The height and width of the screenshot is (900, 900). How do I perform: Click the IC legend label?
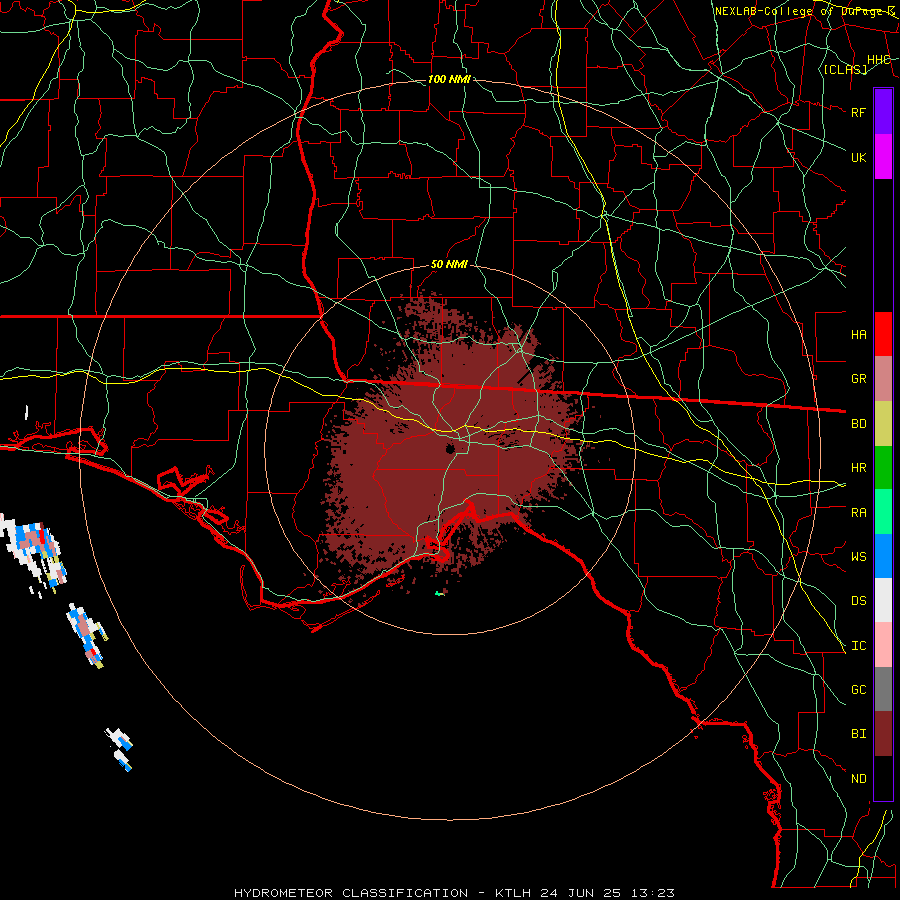(x=858, y=646)
